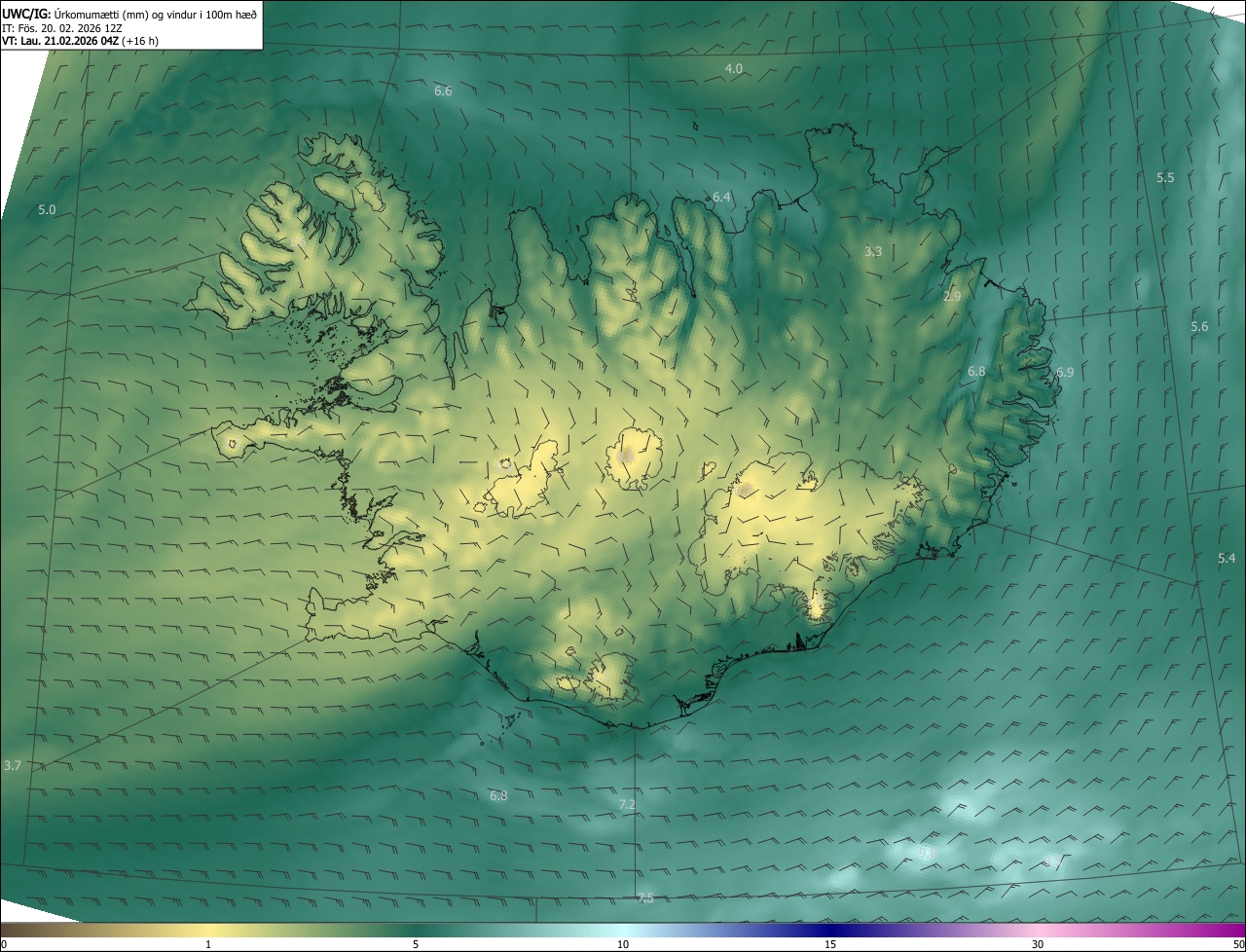
Task: Click the 4.0 value label on the map
Action: tap(734, 68)
